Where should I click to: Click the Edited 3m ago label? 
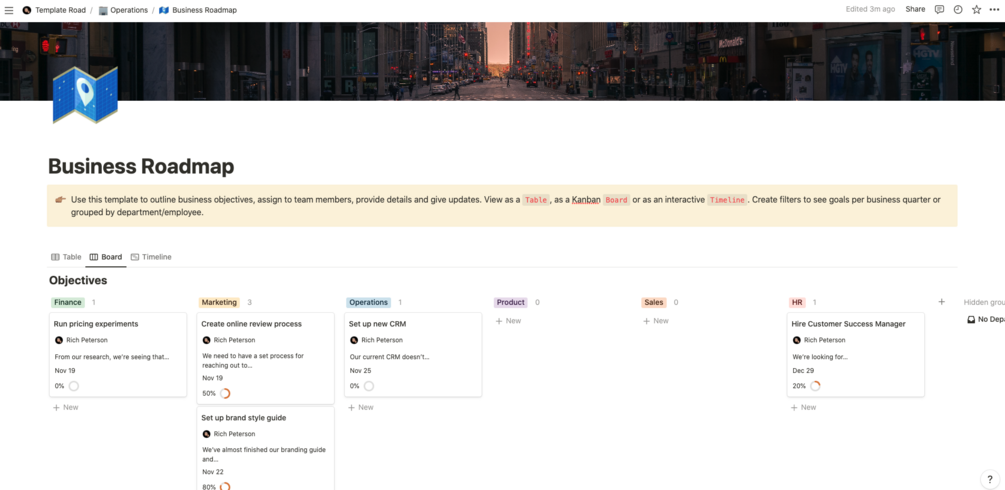[870, 10]
